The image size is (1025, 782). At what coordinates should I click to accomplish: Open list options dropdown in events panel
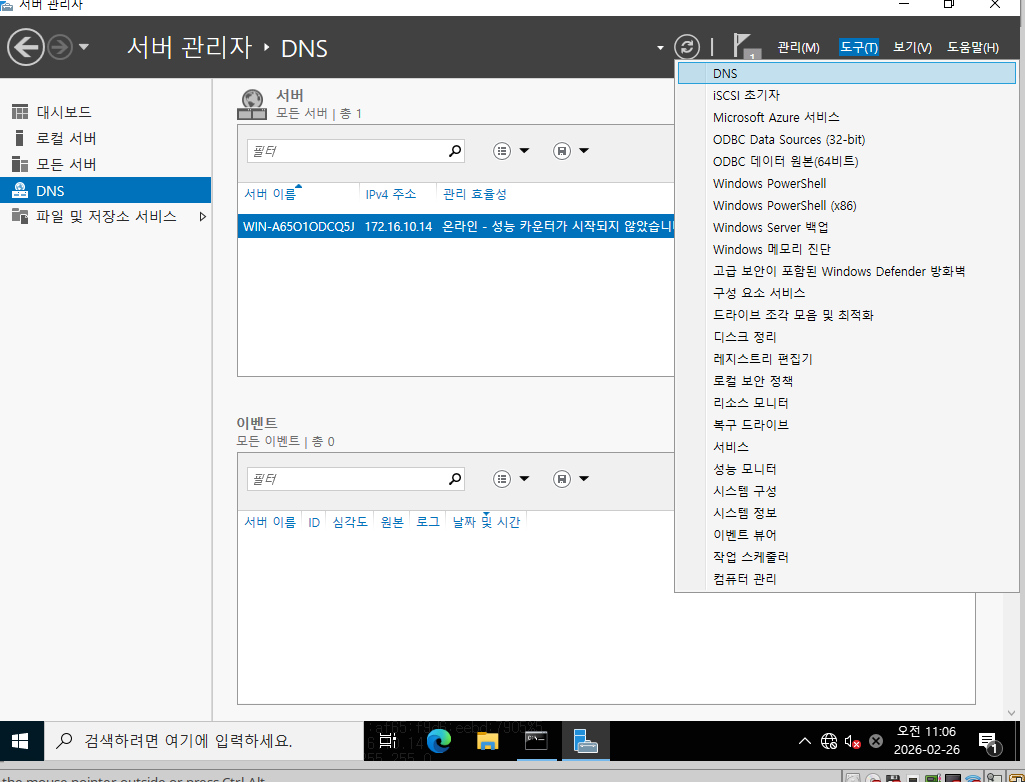[x=511, y=479]
